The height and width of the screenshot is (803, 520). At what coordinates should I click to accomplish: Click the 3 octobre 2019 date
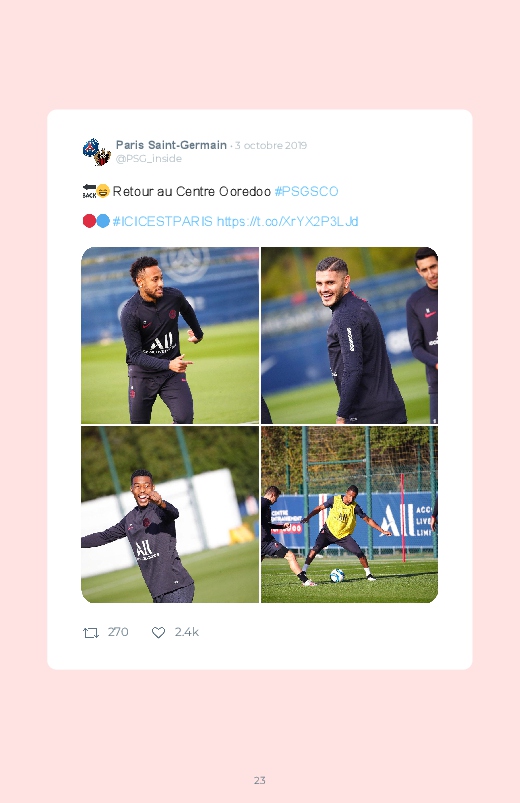271,145
